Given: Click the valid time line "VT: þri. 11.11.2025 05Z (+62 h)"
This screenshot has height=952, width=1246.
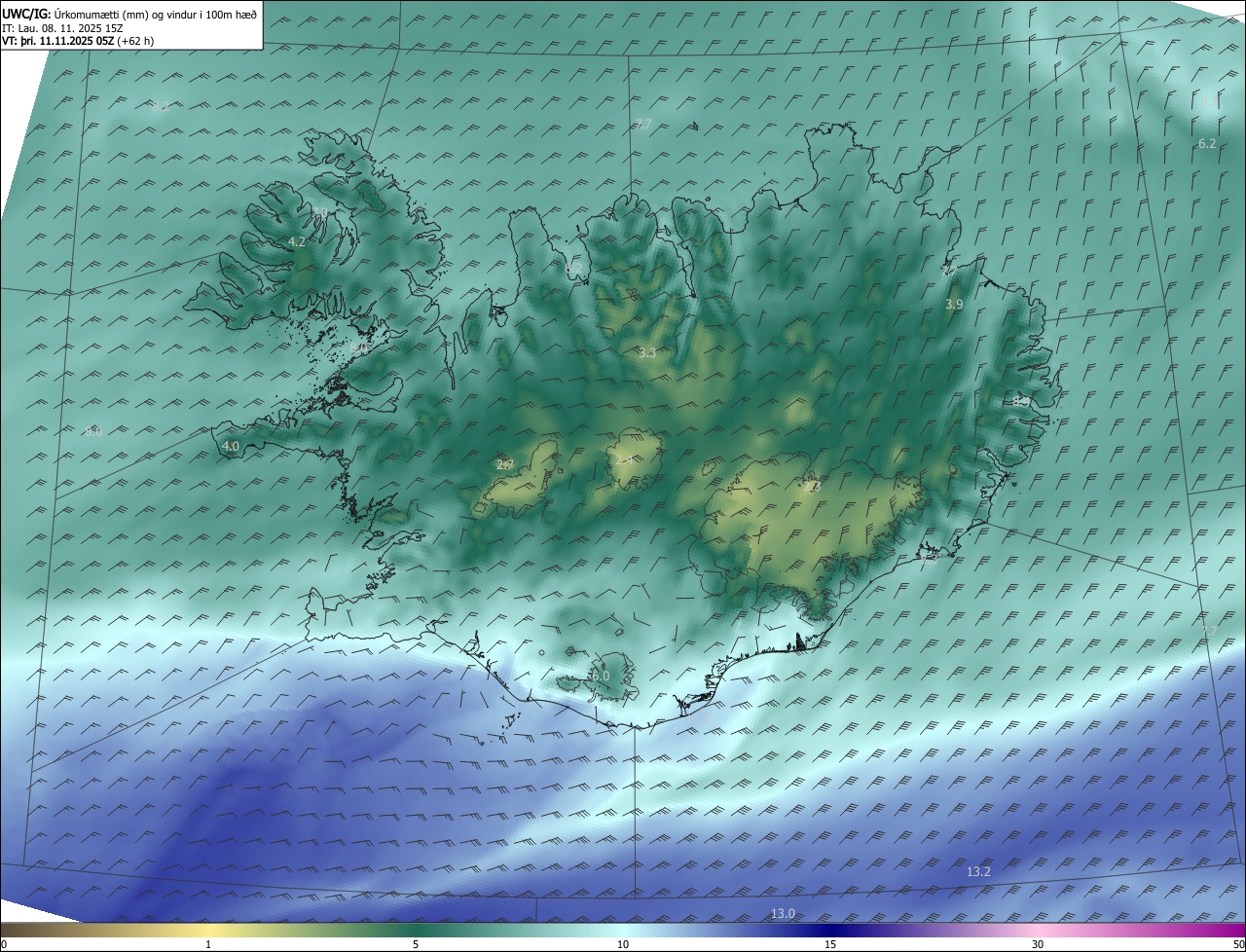Looking at the screenshot, I should click(x=78, y=41).
